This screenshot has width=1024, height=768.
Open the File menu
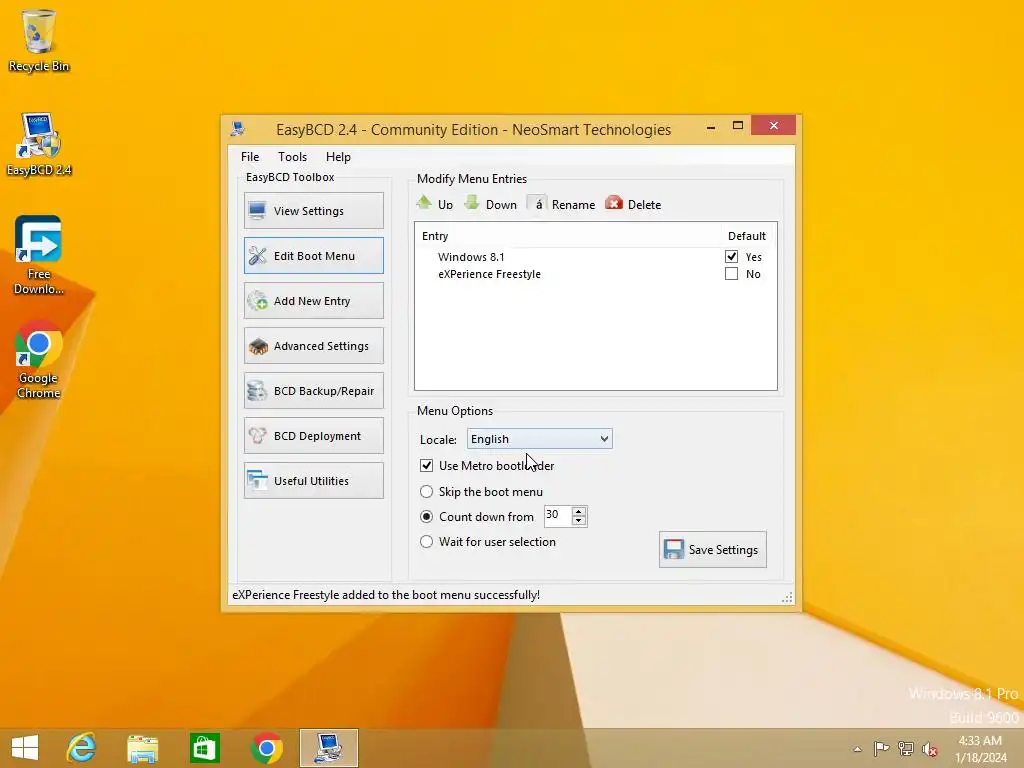pyautogui.click(x=249, y=157)
